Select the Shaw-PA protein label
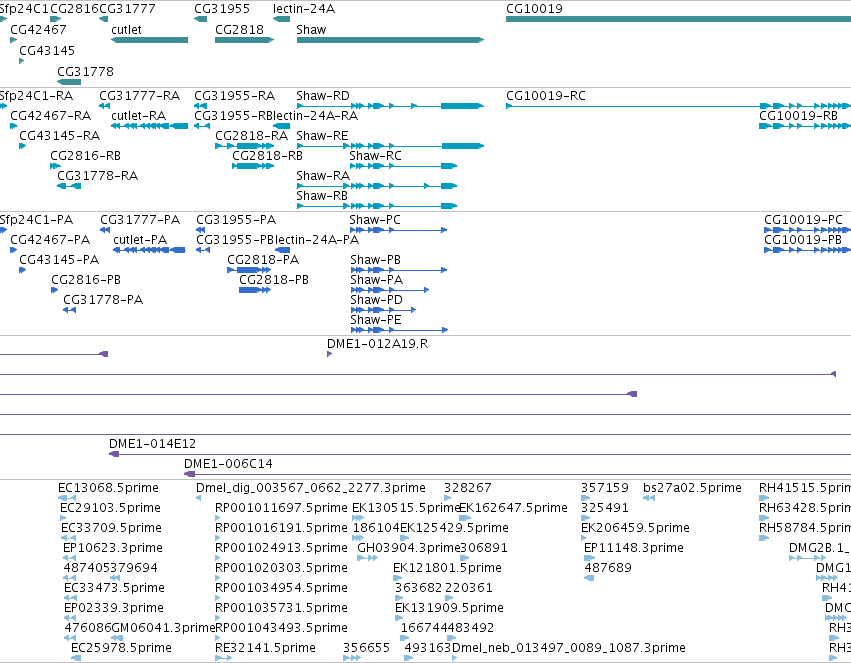851x663 pixels. (377, 280)
